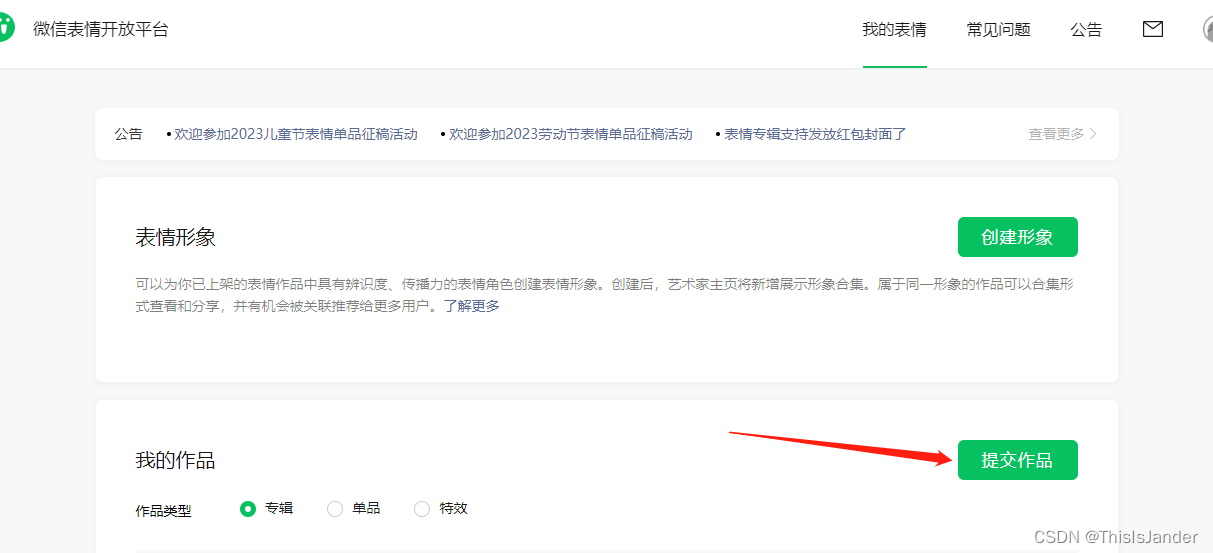Click the 提交作品 button

[x=1017, y=460]
